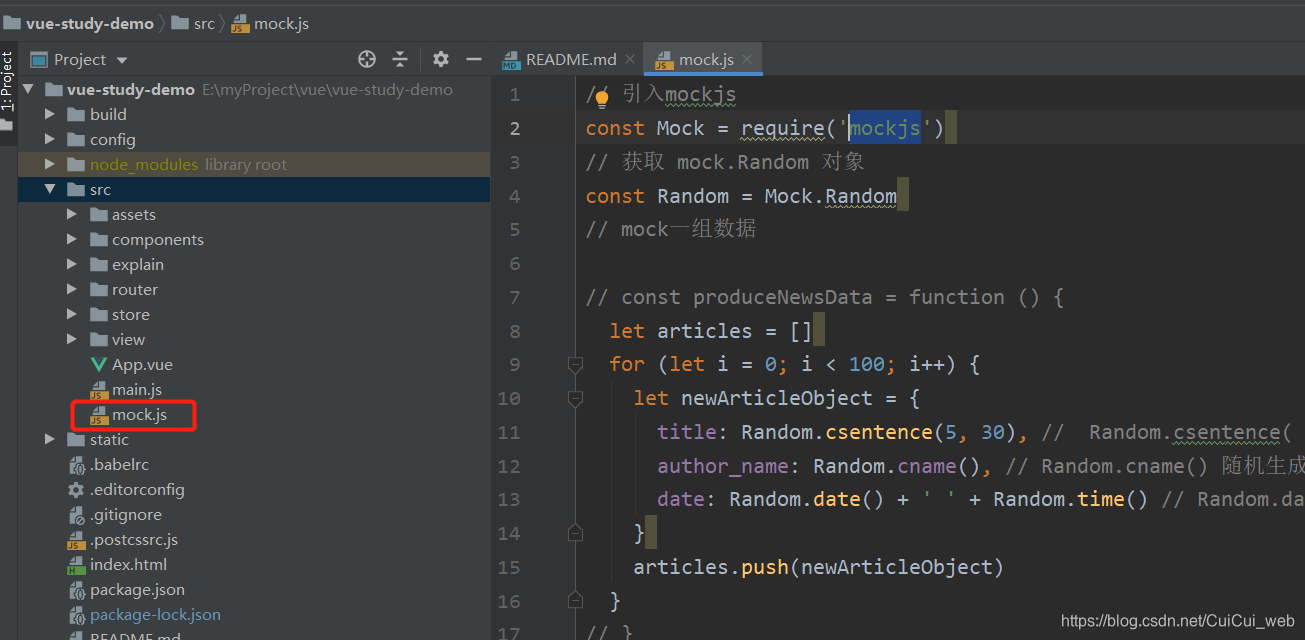Viewport: 1305px width, 640px height.
Task: Open Project panel settings gear
Action: (x=441, y=59)
